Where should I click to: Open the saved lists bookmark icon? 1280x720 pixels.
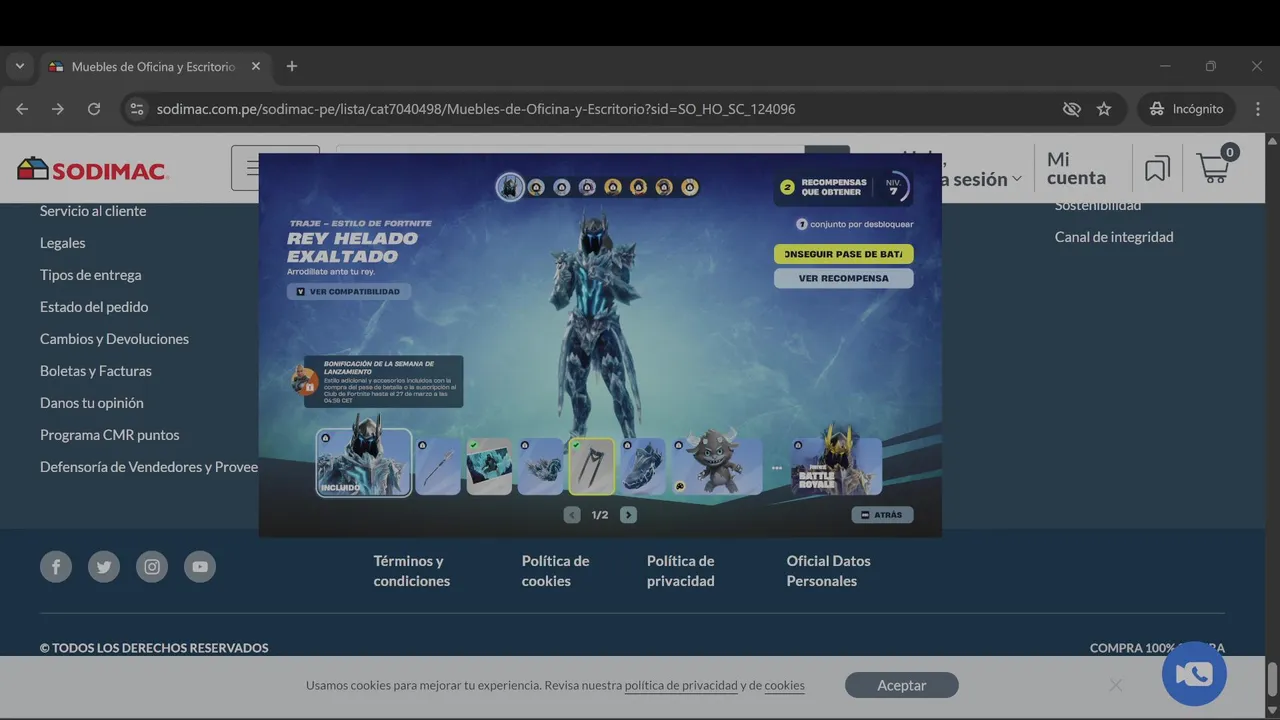coord(1157,168)
